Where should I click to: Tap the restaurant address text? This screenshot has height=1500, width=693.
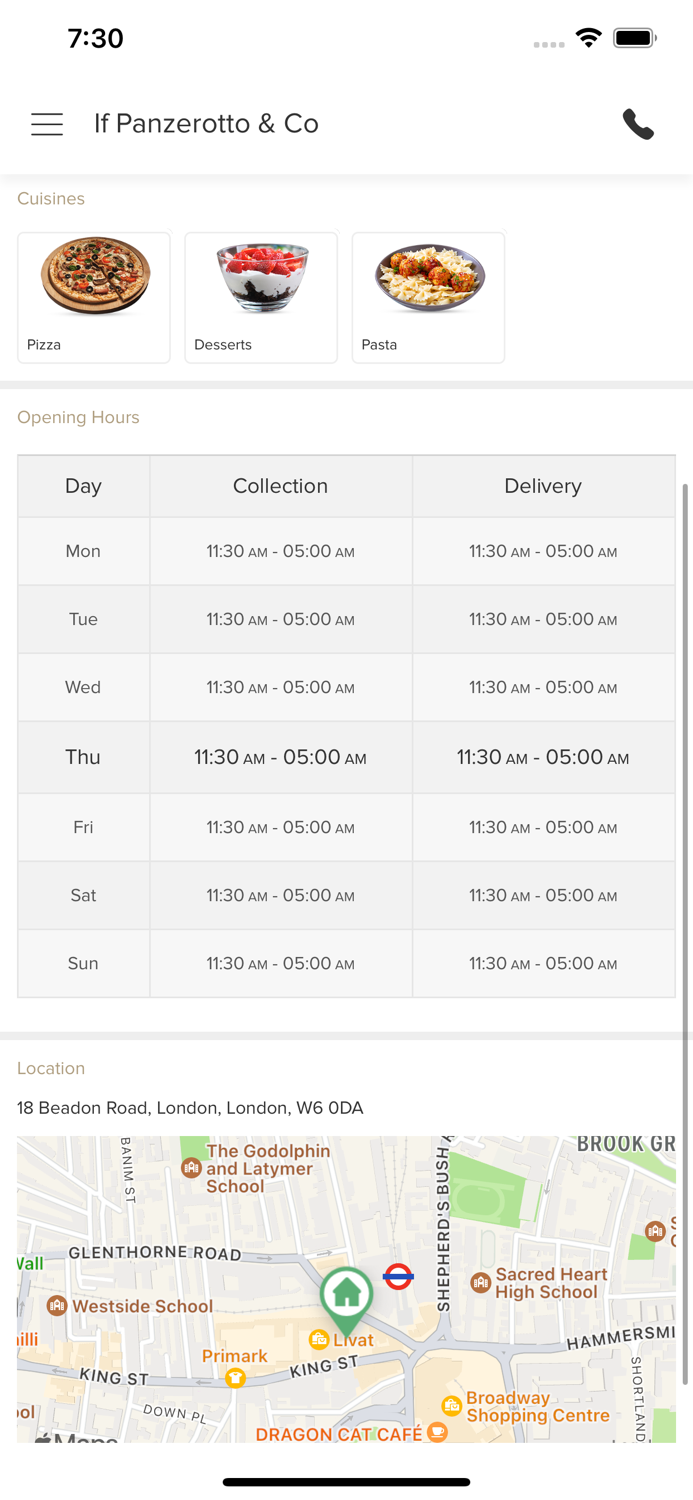pyautogui.click(x=190, y=1108)
